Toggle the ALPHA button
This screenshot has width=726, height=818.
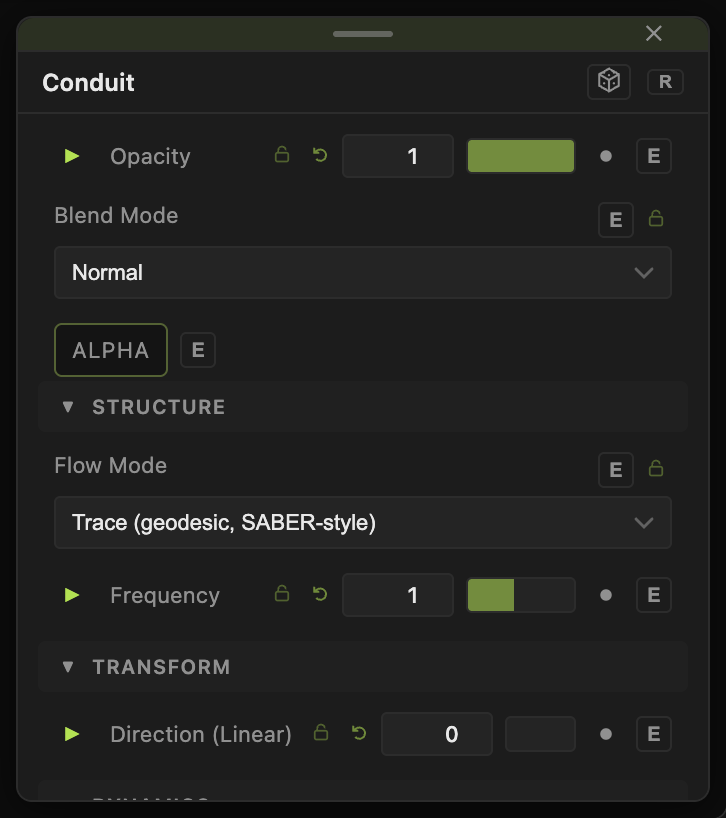click(x=111, y=350)
